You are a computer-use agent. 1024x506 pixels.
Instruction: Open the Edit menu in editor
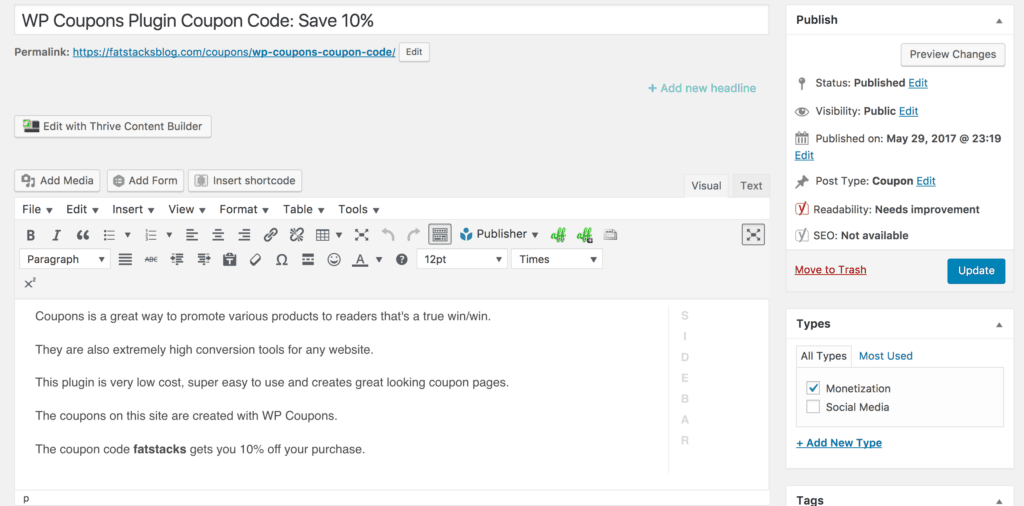(x=82, y=210)
